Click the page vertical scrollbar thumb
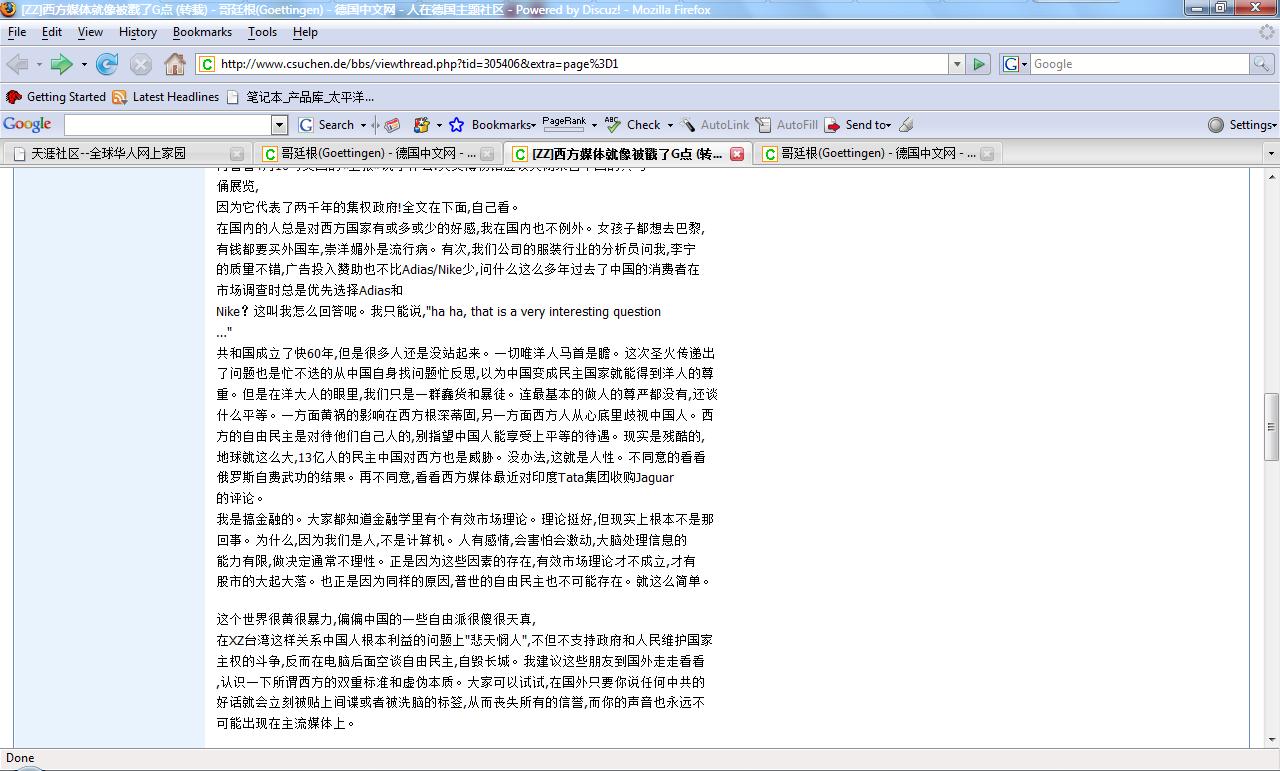 1271,427
